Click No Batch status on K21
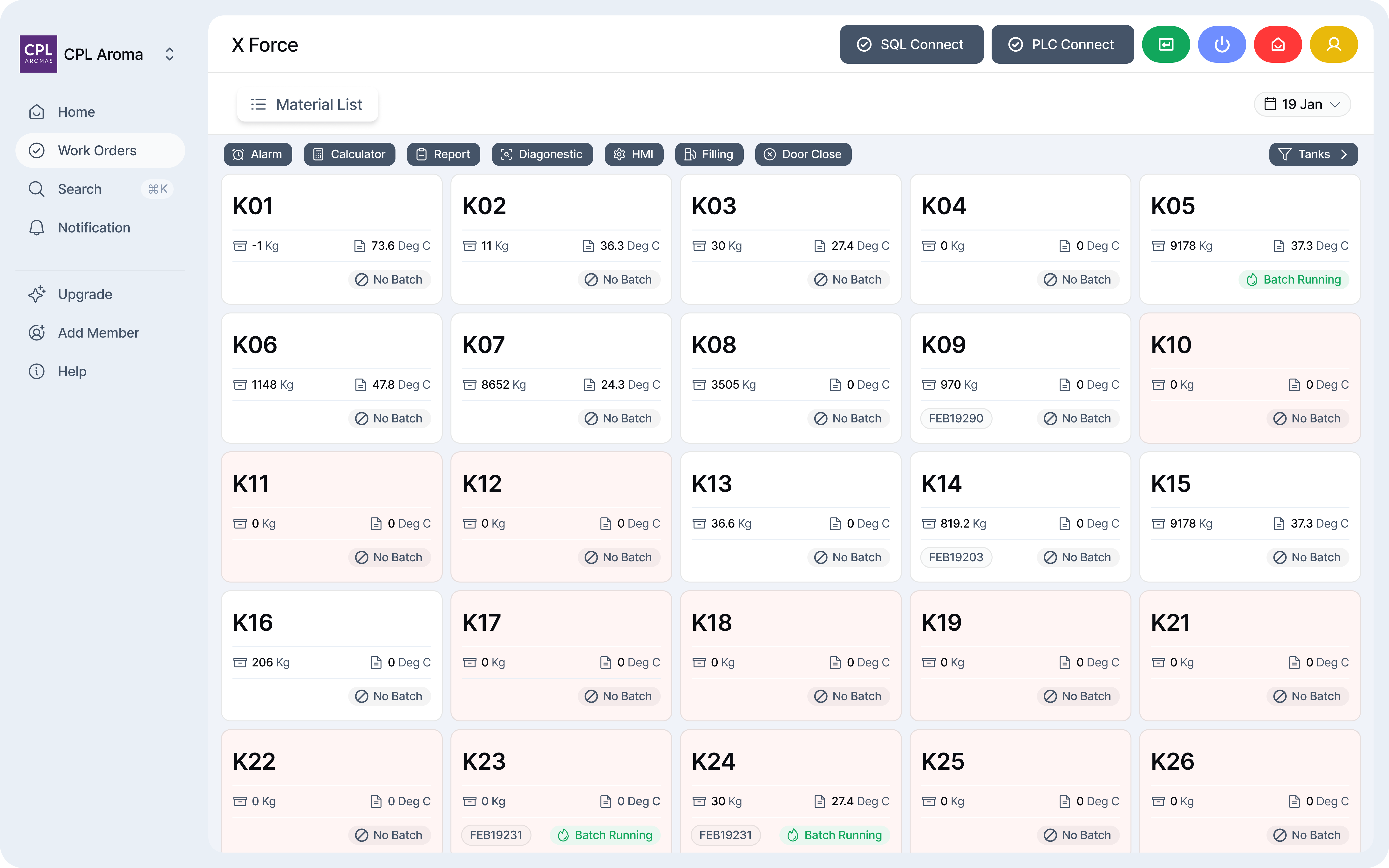Screen dimensions: 1389x868 [1307, 696]
